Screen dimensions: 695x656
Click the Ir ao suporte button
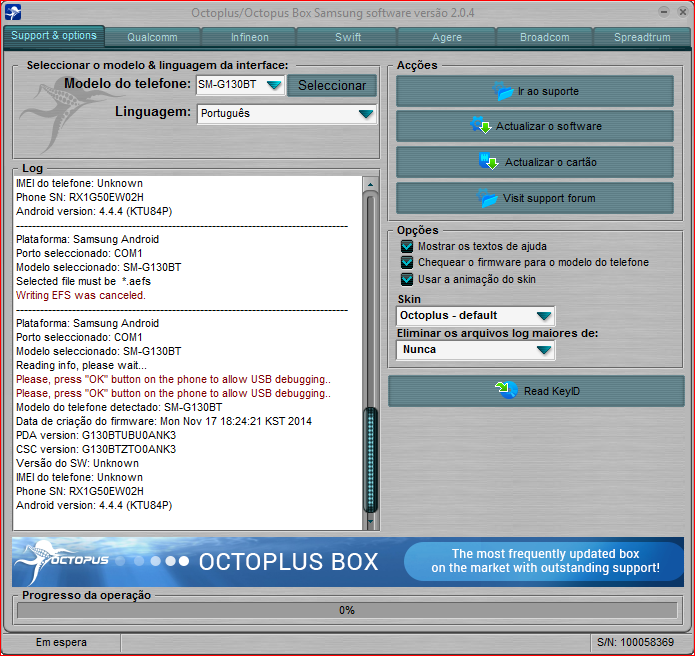[x=535, y=91]
